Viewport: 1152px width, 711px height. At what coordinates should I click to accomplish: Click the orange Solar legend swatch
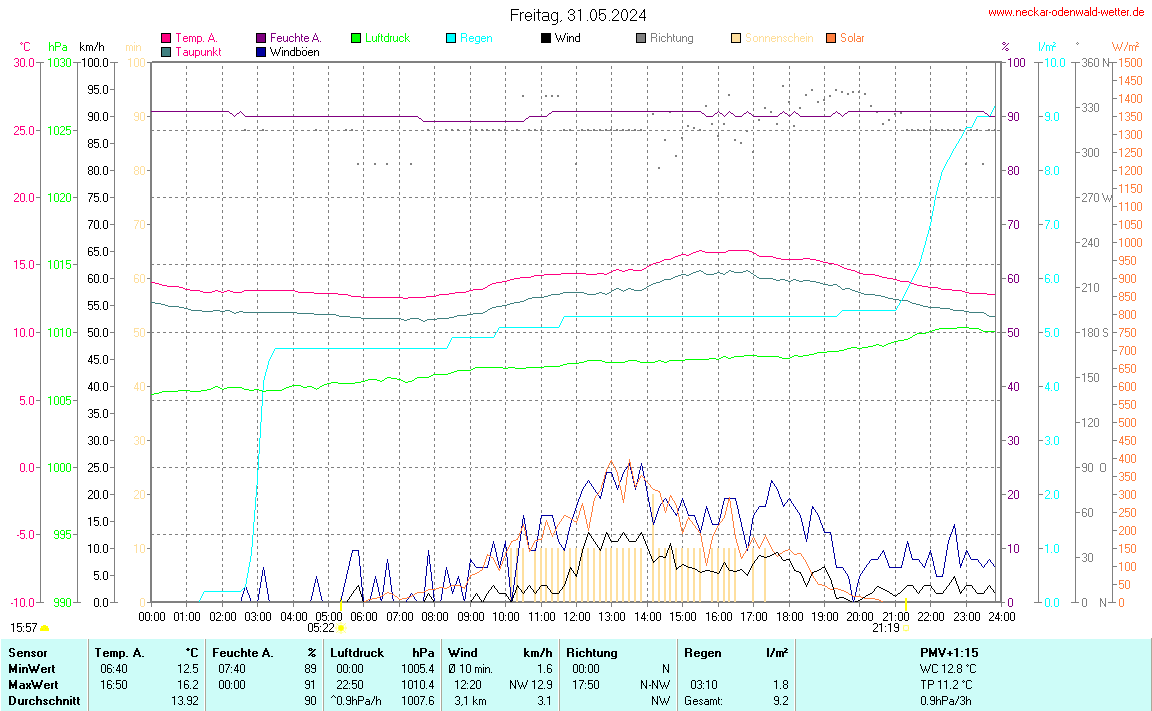pyautogui.click(x=831, y=38)
